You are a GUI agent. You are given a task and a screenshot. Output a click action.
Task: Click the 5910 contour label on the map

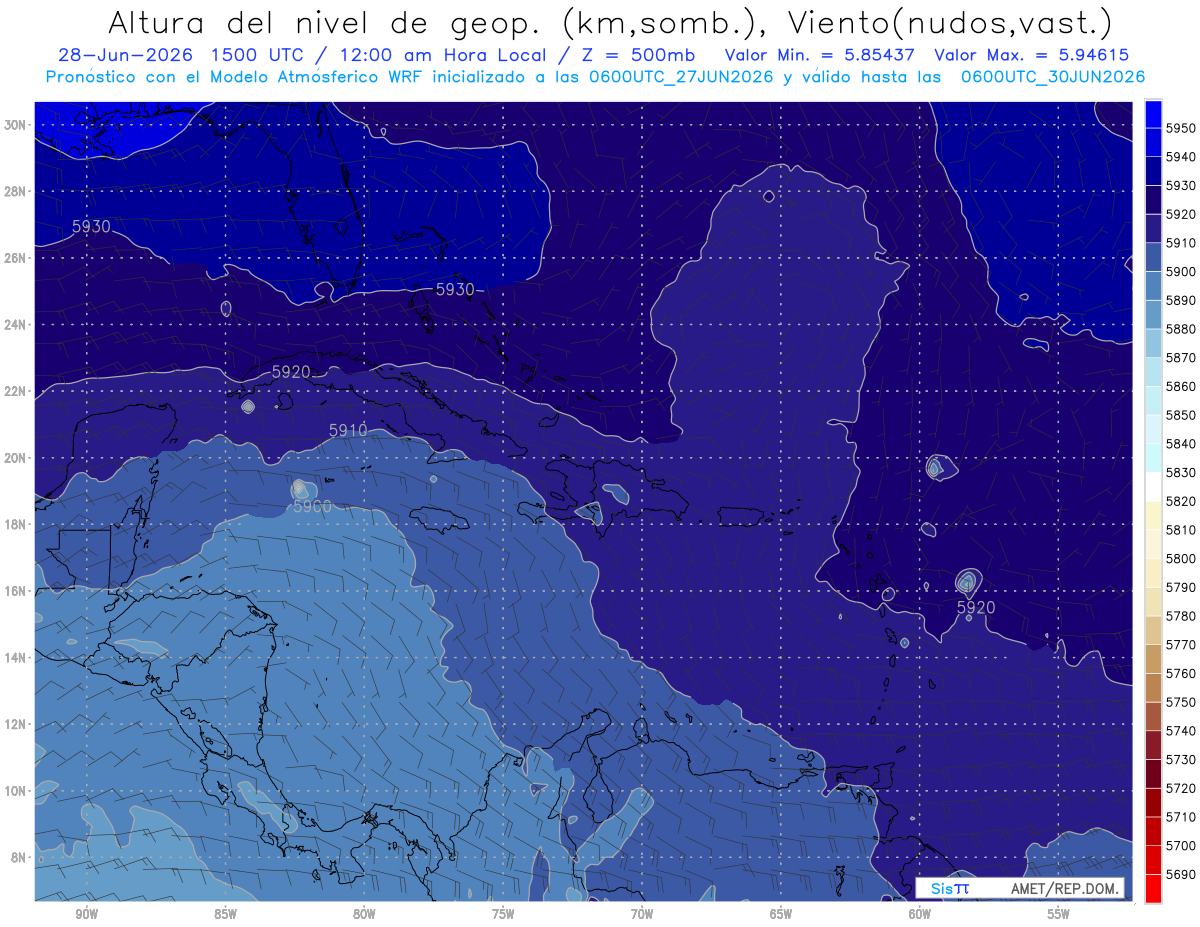click(x=348, y=430)
